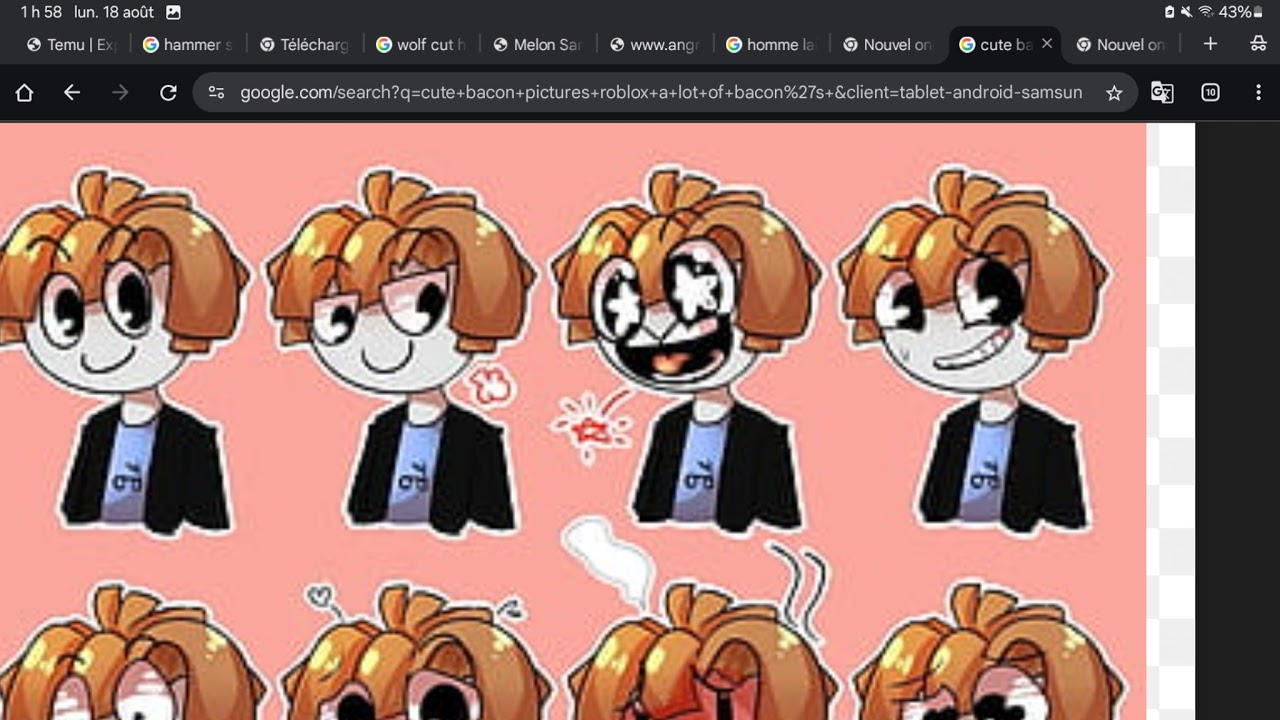Screen dimensions: 1280x720
Task: Switch to the first Nouvel on tab
Action: [887, 45]
